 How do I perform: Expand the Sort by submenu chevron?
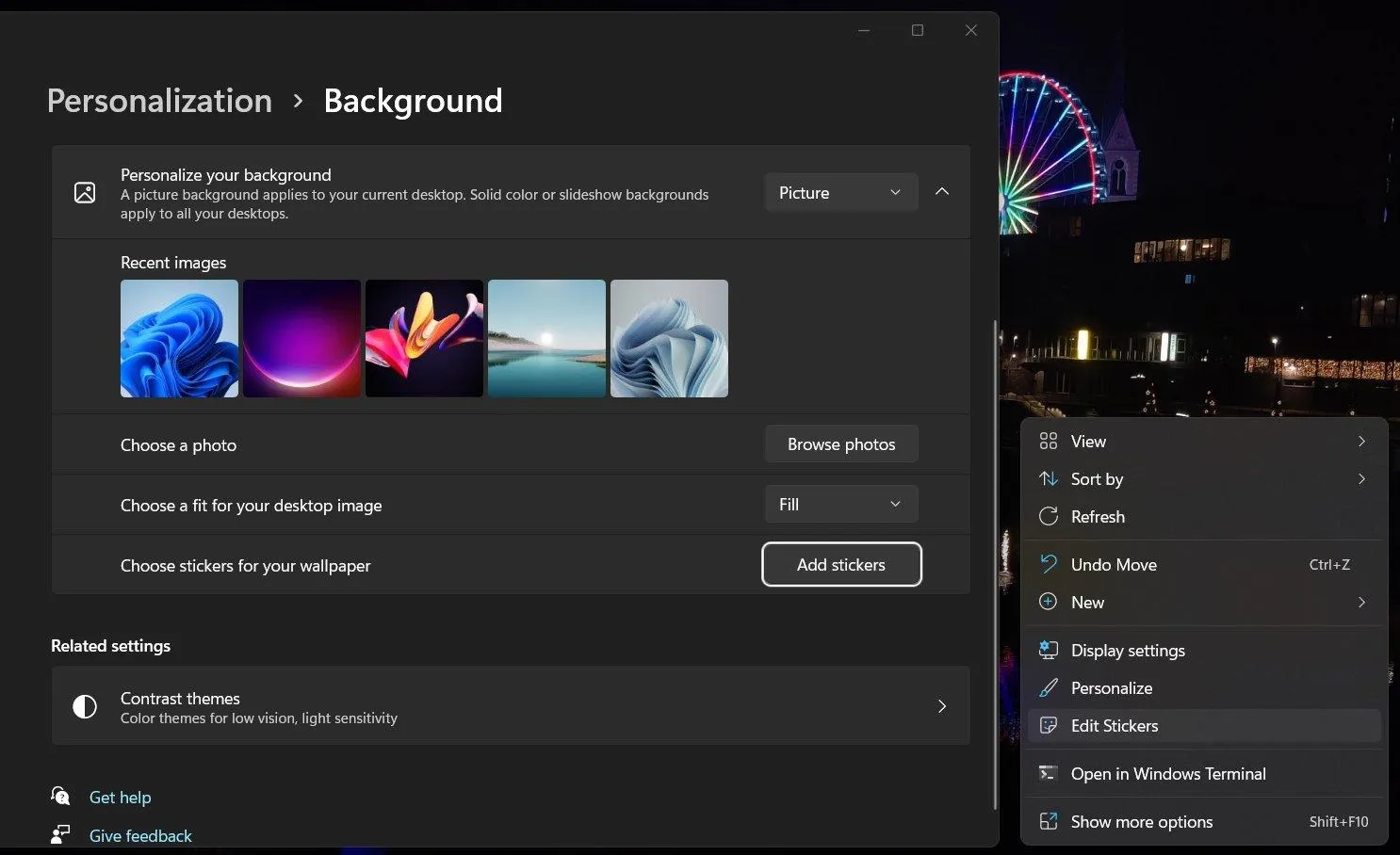tap(1360, 478)
